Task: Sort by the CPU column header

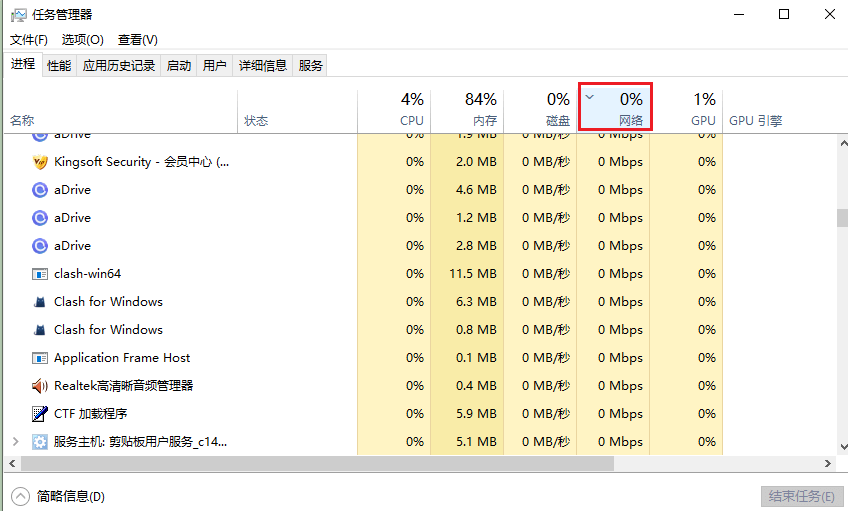Action: point(394,111)
